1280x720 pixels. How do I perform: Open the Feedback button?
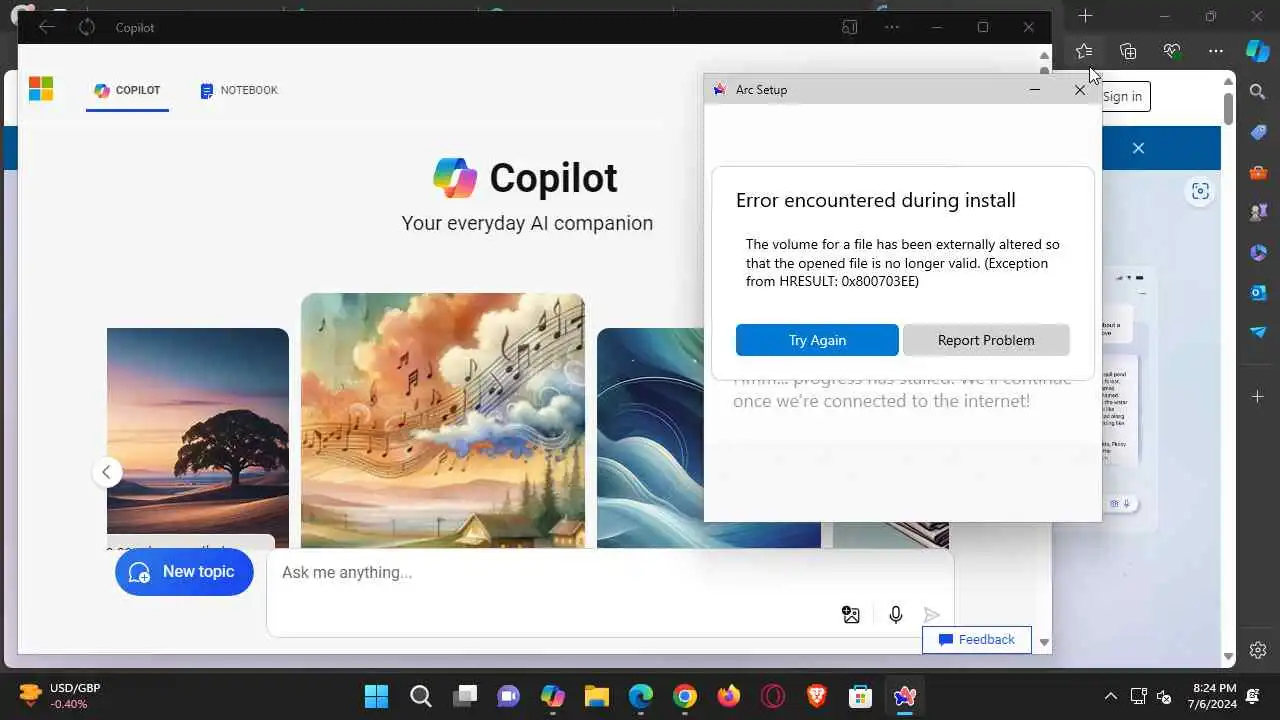coord(976,640)
